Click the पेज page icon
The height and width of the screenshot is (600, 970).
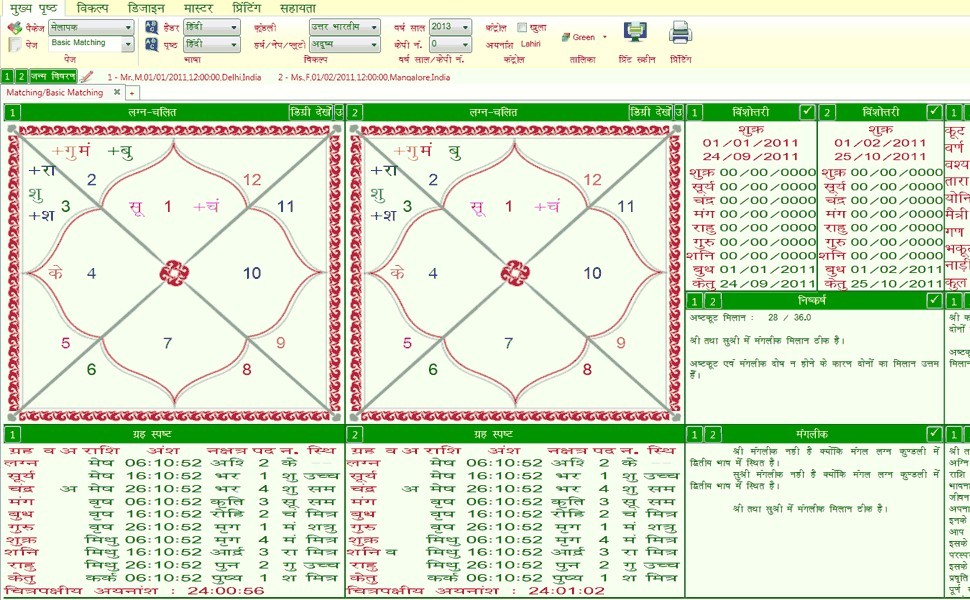[14, 45]
